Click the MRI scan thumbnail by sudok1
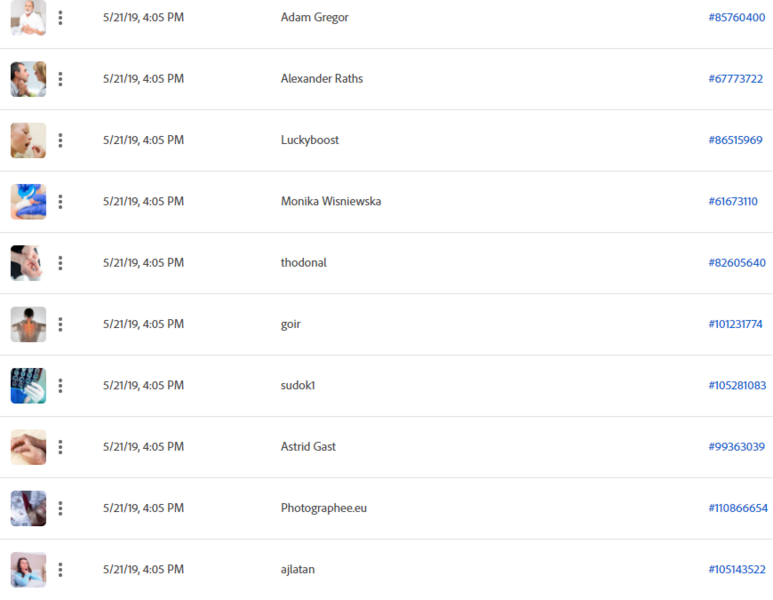Viewport: 773px width, 600px height. point(29,386)
